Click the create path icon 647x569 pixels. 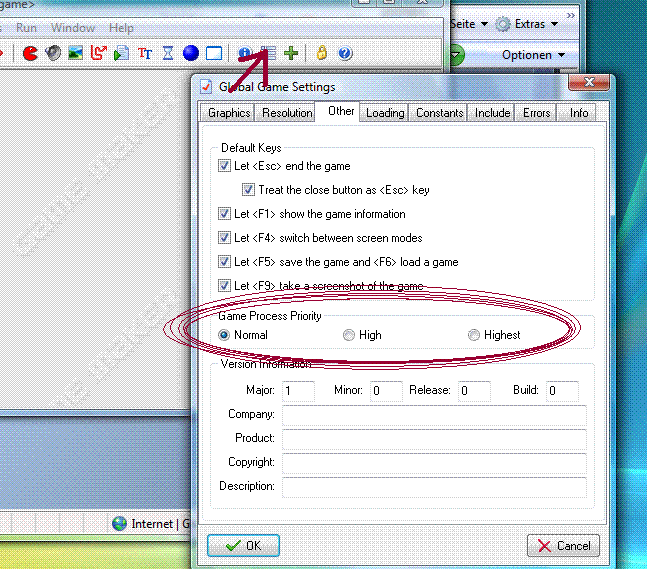tap(98, 53)
